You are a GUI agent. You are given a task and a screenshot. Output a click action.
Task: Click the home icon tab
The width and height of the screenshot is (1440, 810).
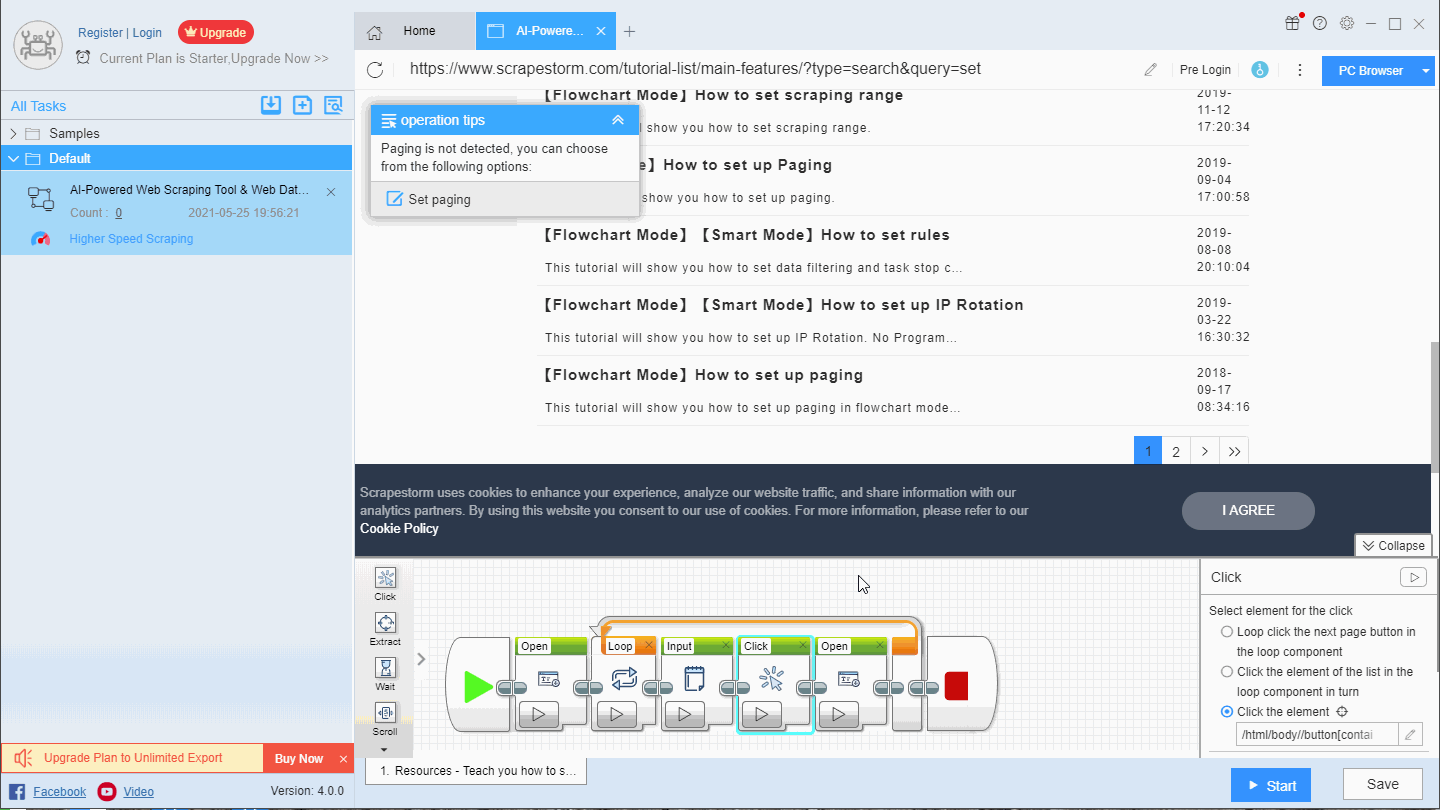pos(375,32)
